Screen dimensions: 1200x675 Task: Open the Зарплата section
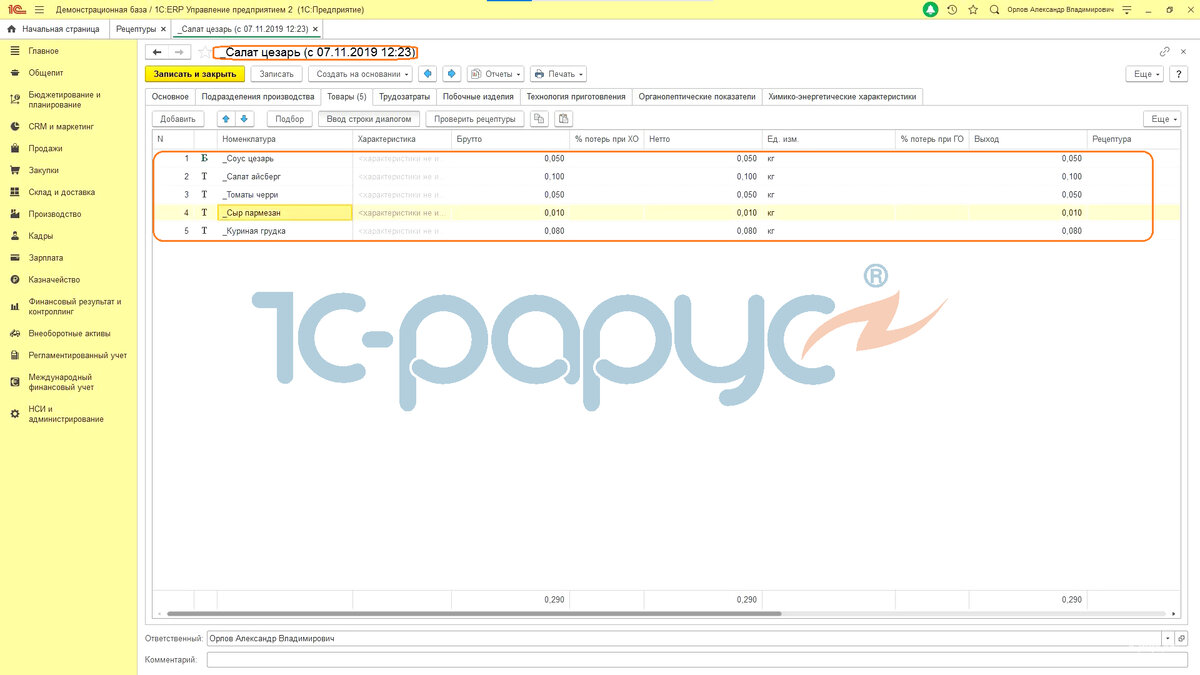tap(46, 258)
